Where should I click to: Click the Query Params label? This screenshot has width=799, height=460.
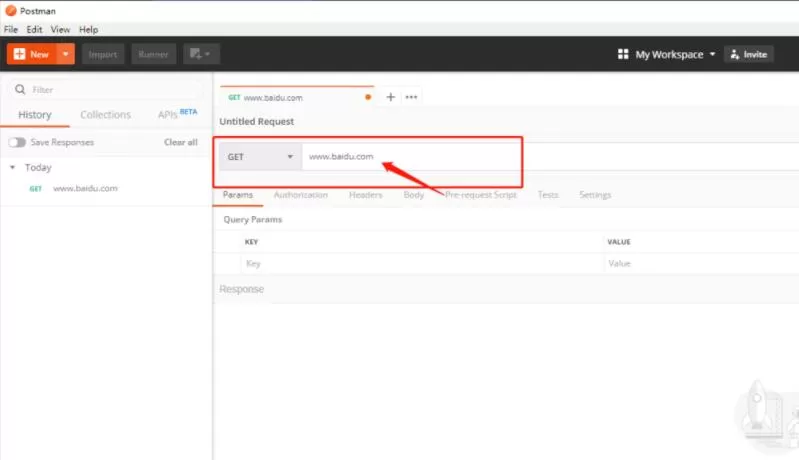[x=252, y=220]
